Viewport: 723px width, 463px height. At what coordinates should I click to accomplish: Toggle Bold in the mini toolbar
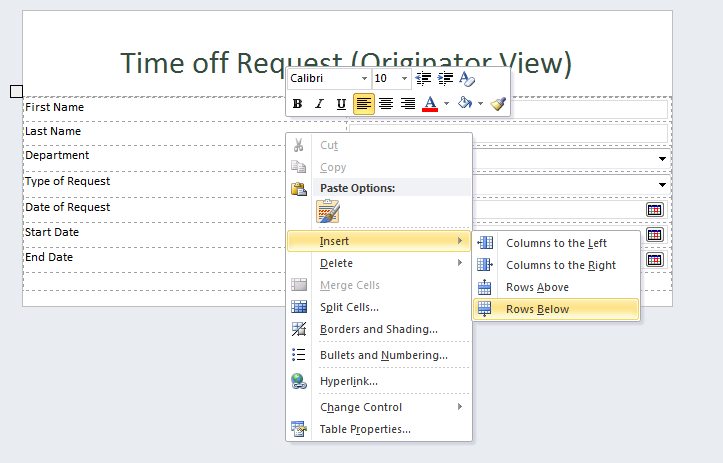point(297,104)
